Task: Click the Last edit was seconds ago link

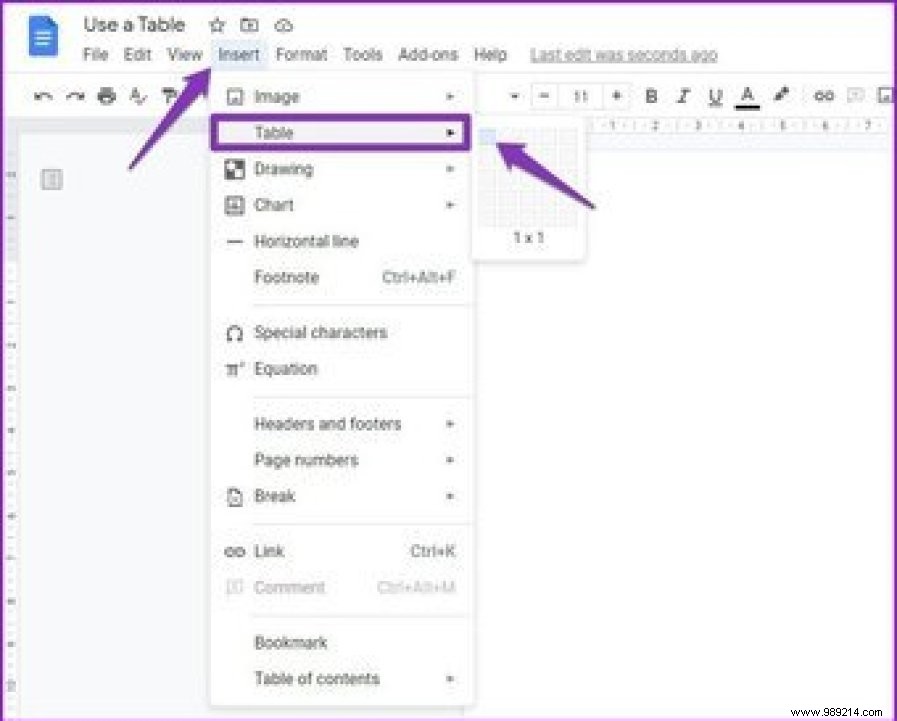Action: tap(623, 55)
